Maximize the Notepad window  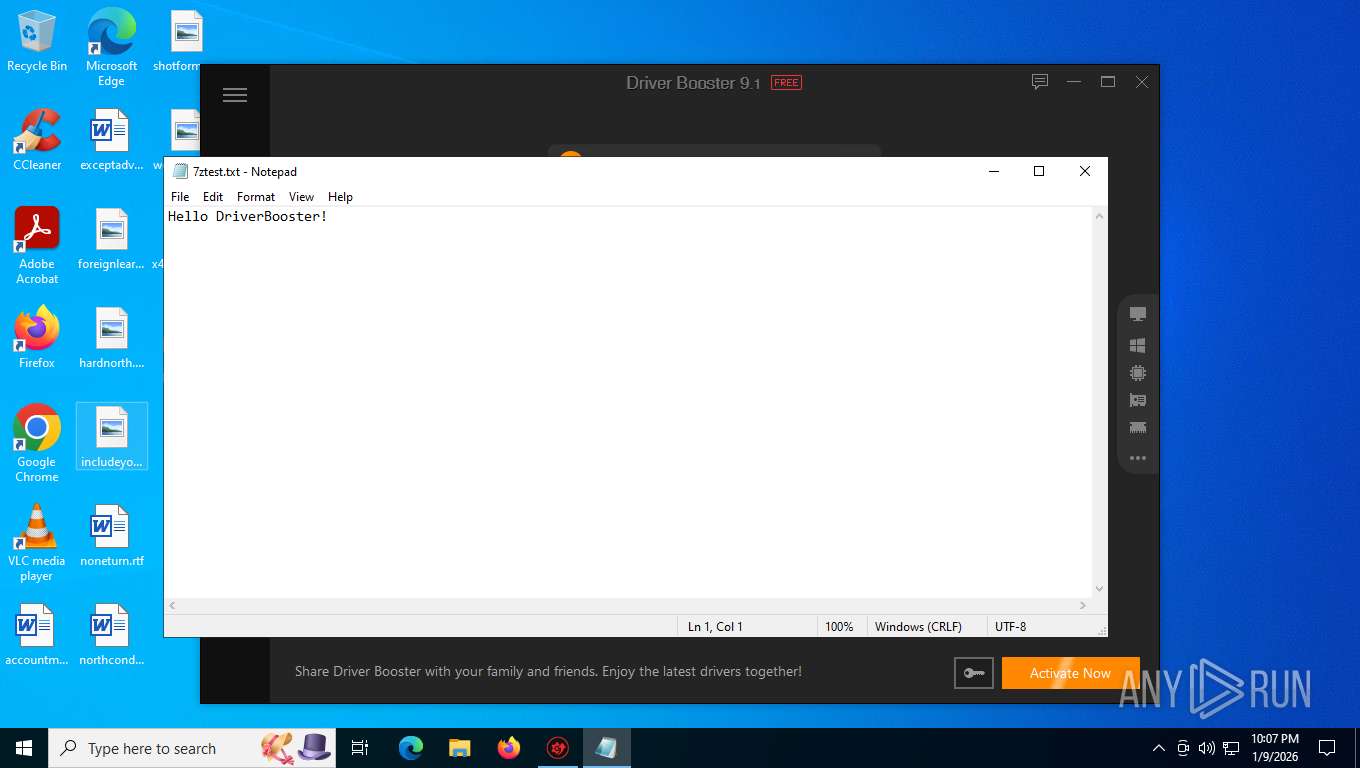[x=1039, y=171]
